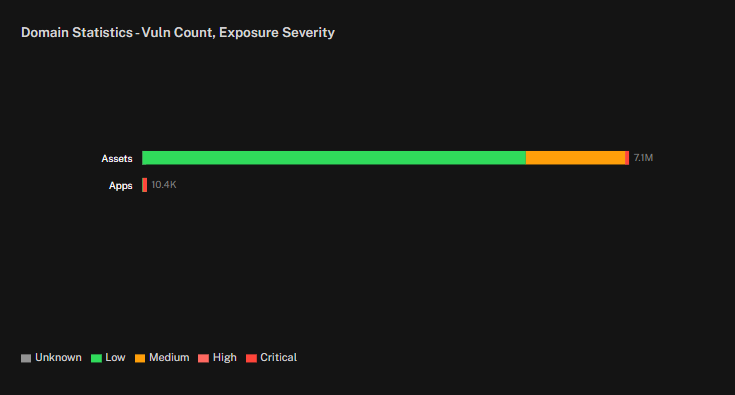Click the gray Unknown legend swatch
This screenshot has height=395, width=735.
26,358
